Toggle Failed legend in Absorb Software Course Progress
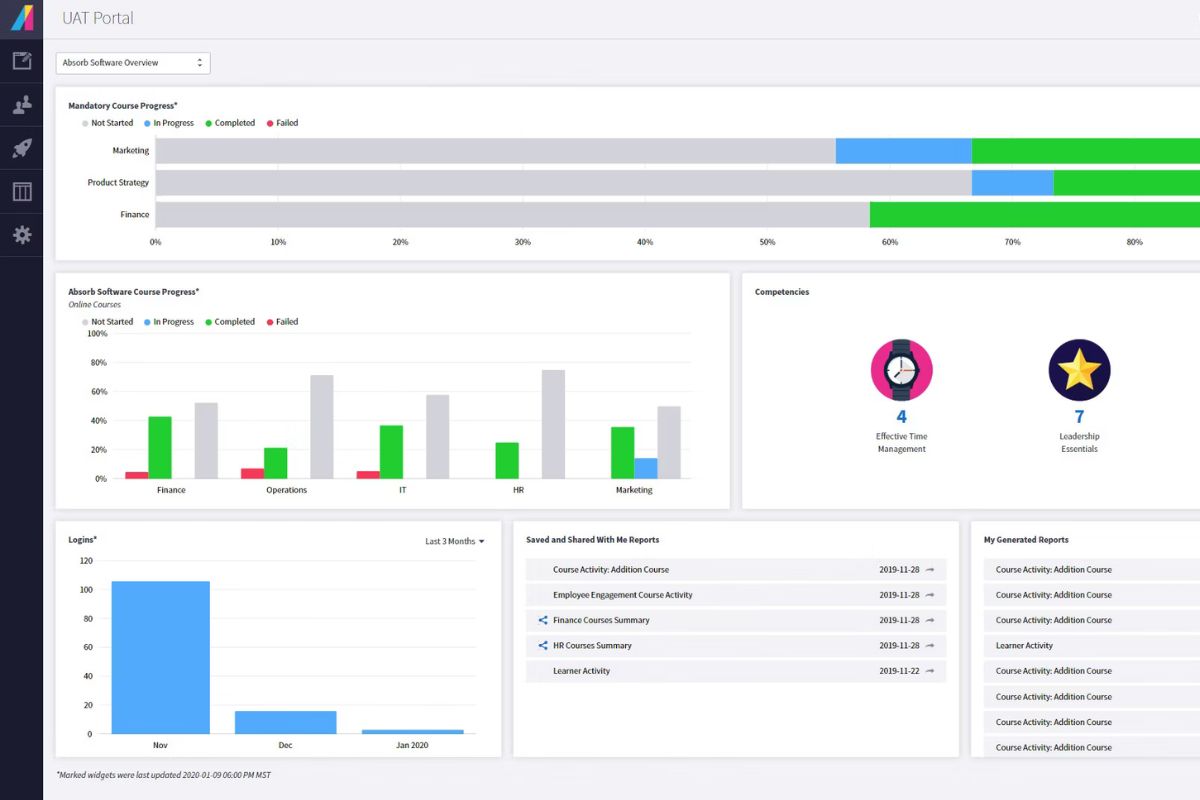 282,322
